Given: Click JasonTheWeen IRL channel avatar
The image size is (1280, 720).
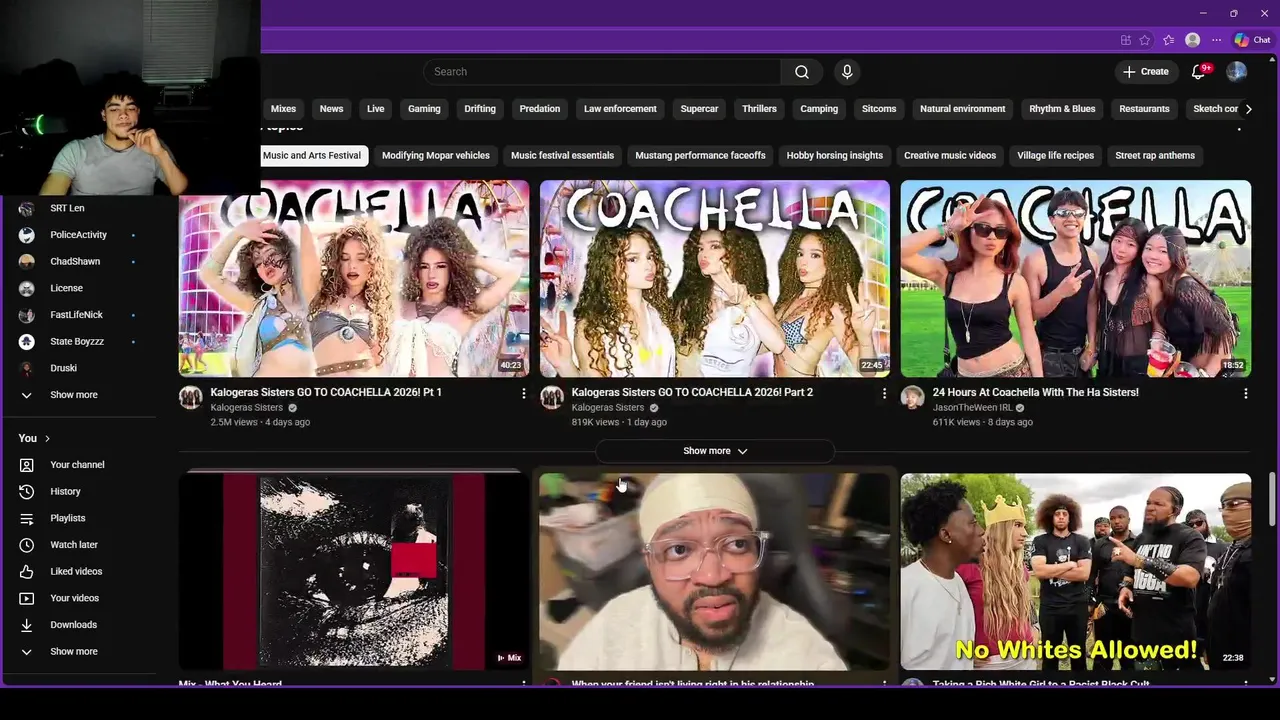Looking at the screenshot, I should tap(912, 398).
